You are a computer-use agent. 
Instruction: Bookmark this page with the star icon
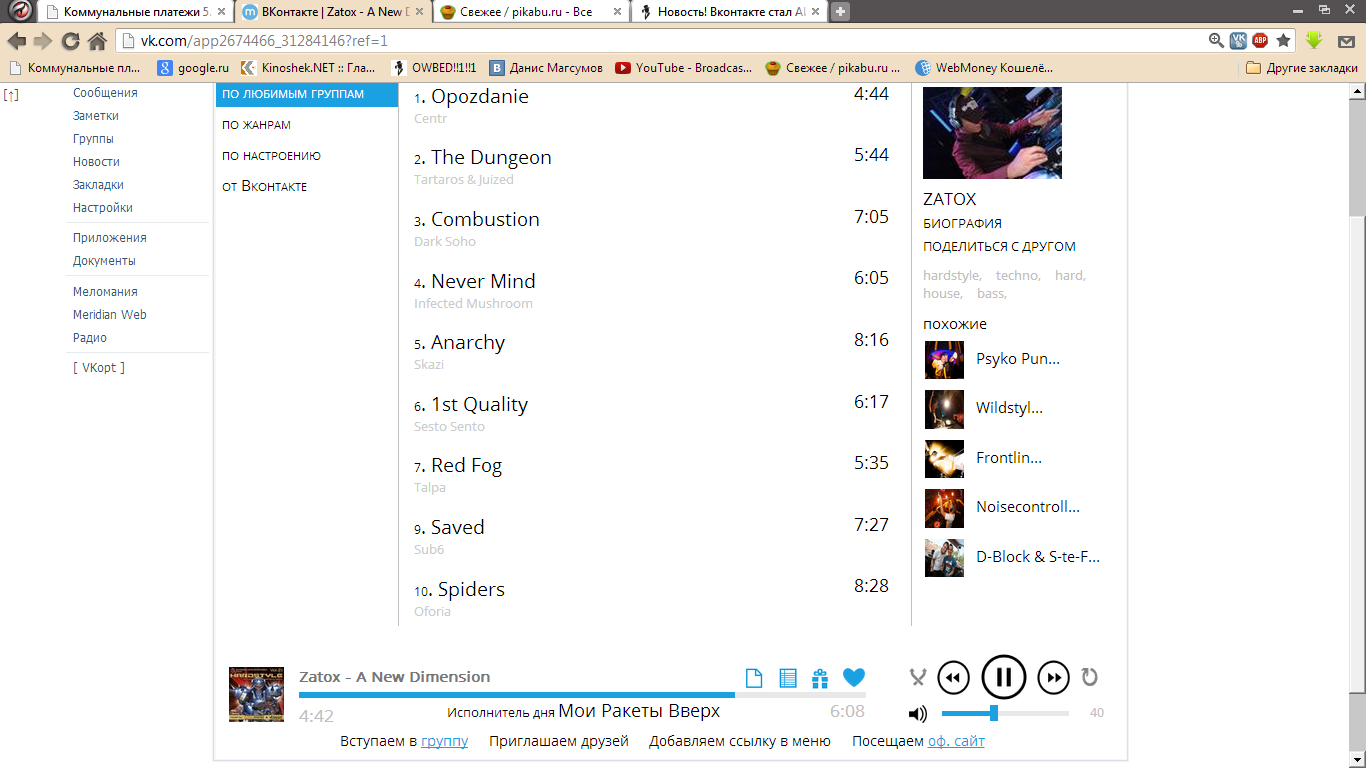(x=1283, y=41)
